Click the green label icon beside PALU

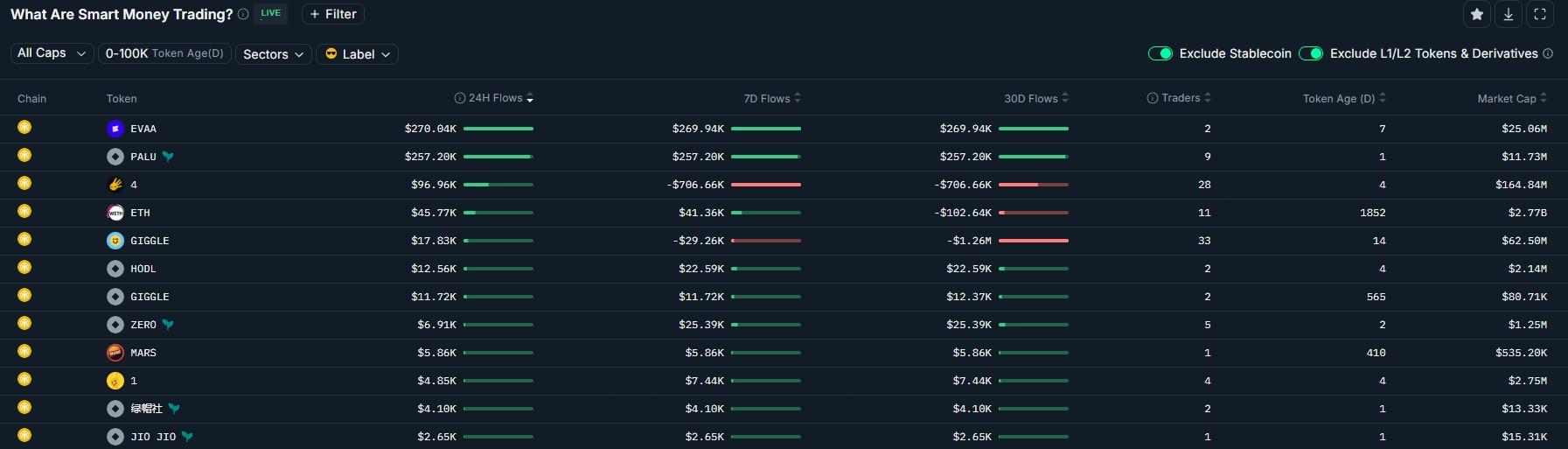pos(168,157)
